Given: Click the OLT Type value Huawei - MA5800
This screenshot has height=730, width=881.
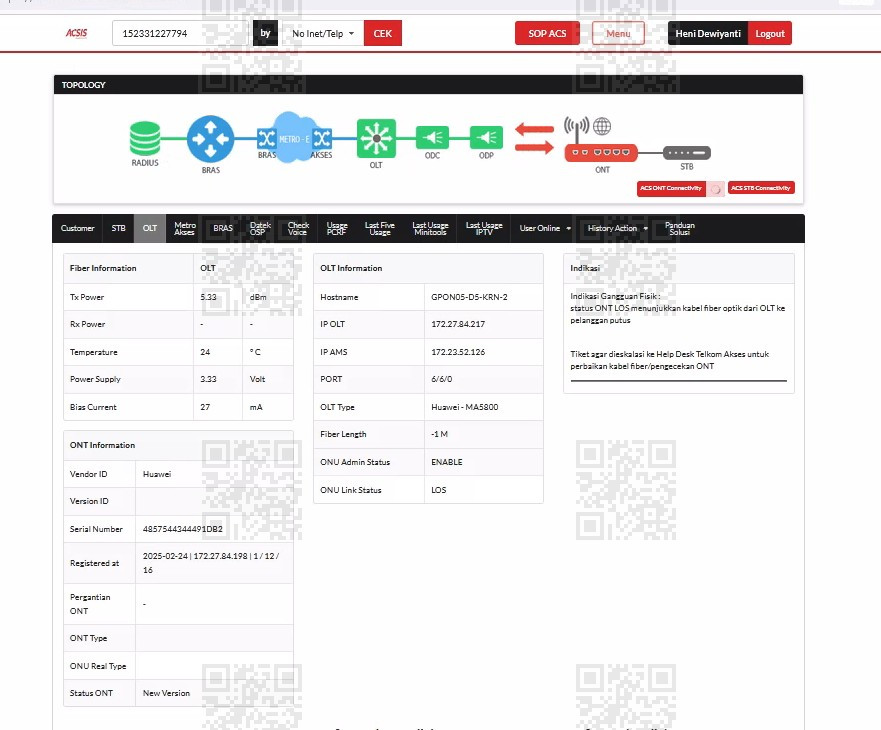Looking at the screenshot, I should (465, 407).
